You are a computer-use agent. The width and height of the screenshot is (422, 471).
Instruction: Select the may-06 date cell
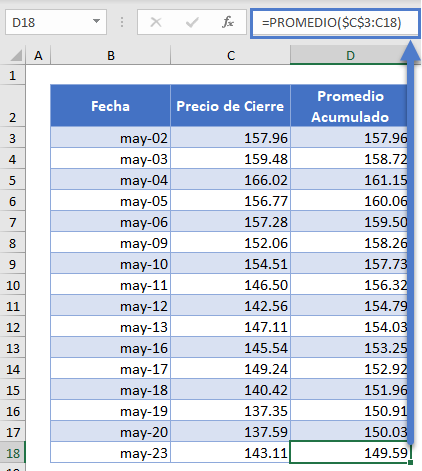coord(110,222)
